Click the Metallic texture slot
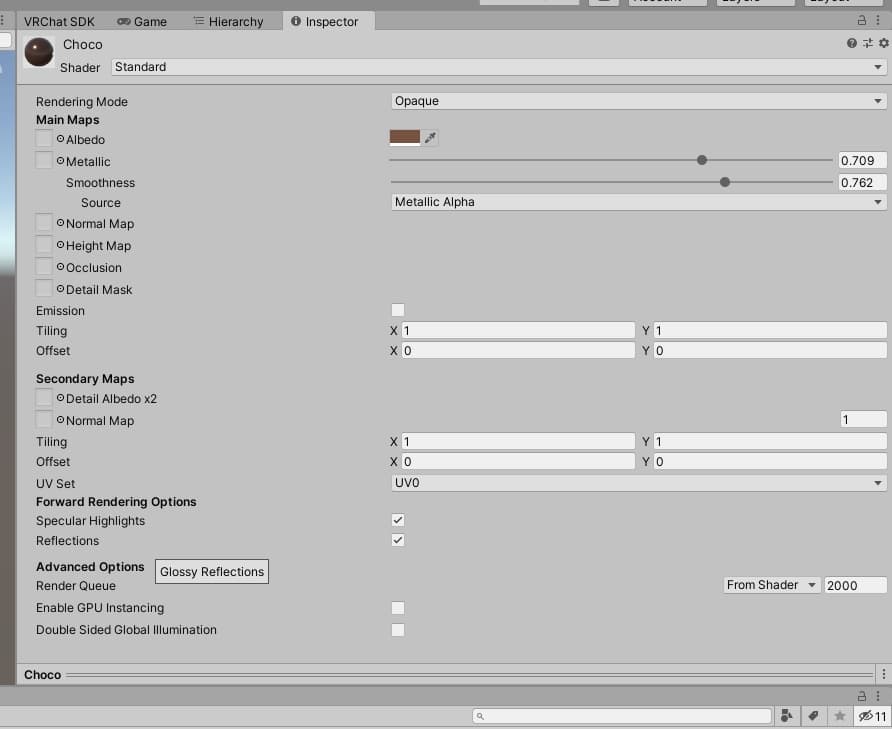The height and width of the screenshot is (729, 892). [44, 160]
